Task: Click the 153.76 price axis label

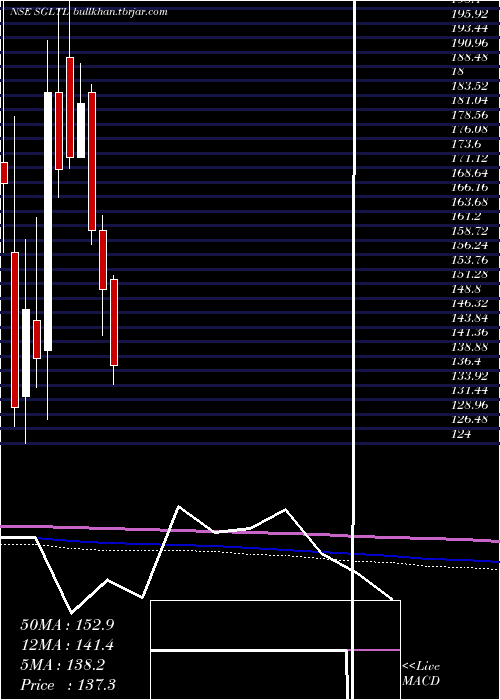Action: coord(469,260)
